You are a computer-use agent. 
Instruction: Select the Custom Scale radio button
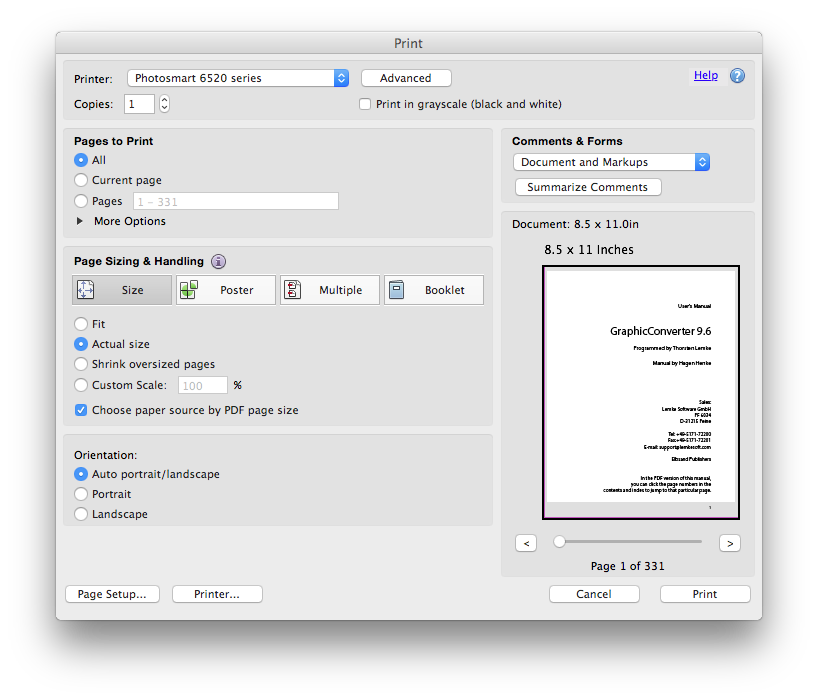(81, 385)
